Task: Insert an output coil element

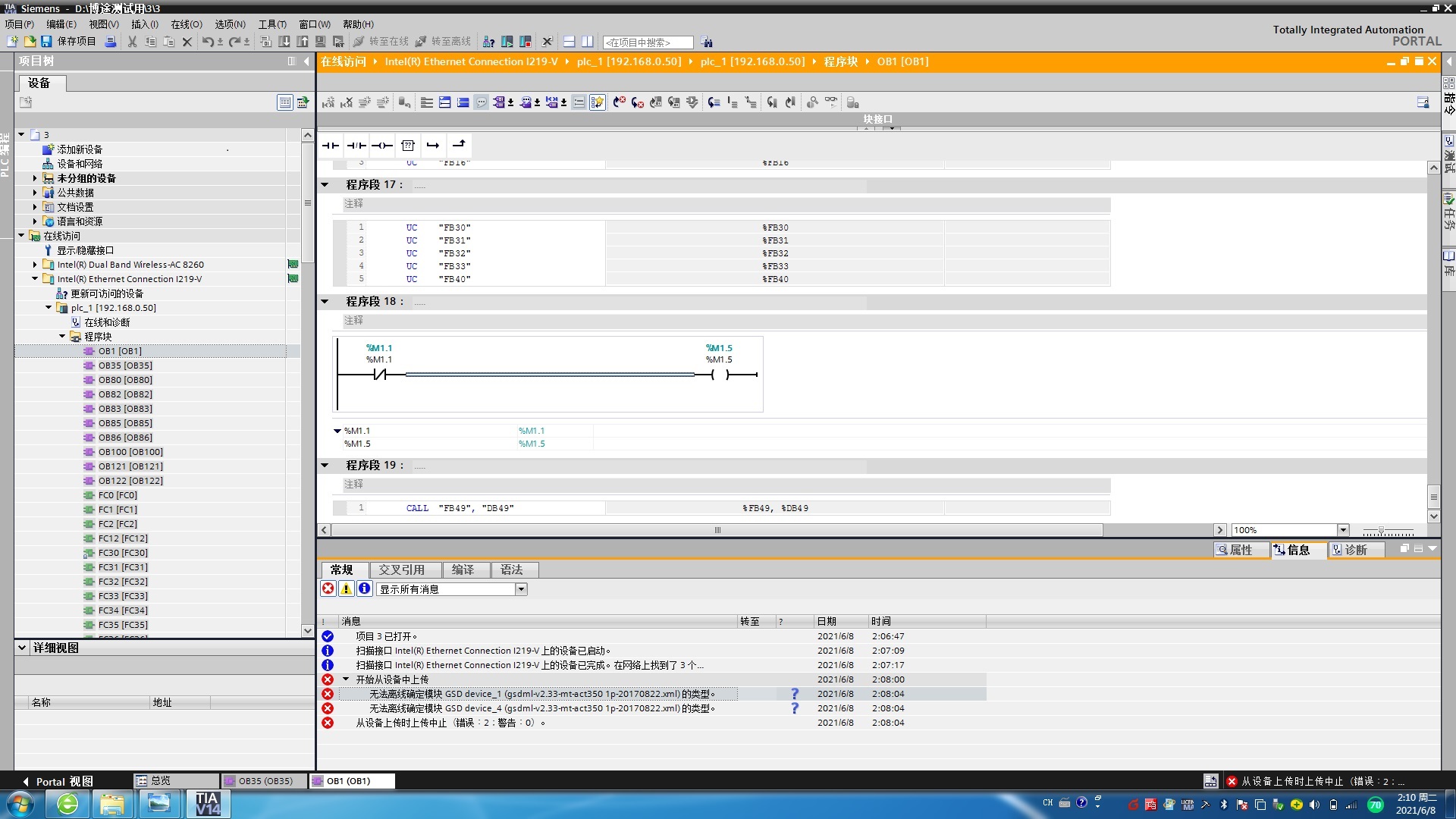Action: (x=382, y=145)
